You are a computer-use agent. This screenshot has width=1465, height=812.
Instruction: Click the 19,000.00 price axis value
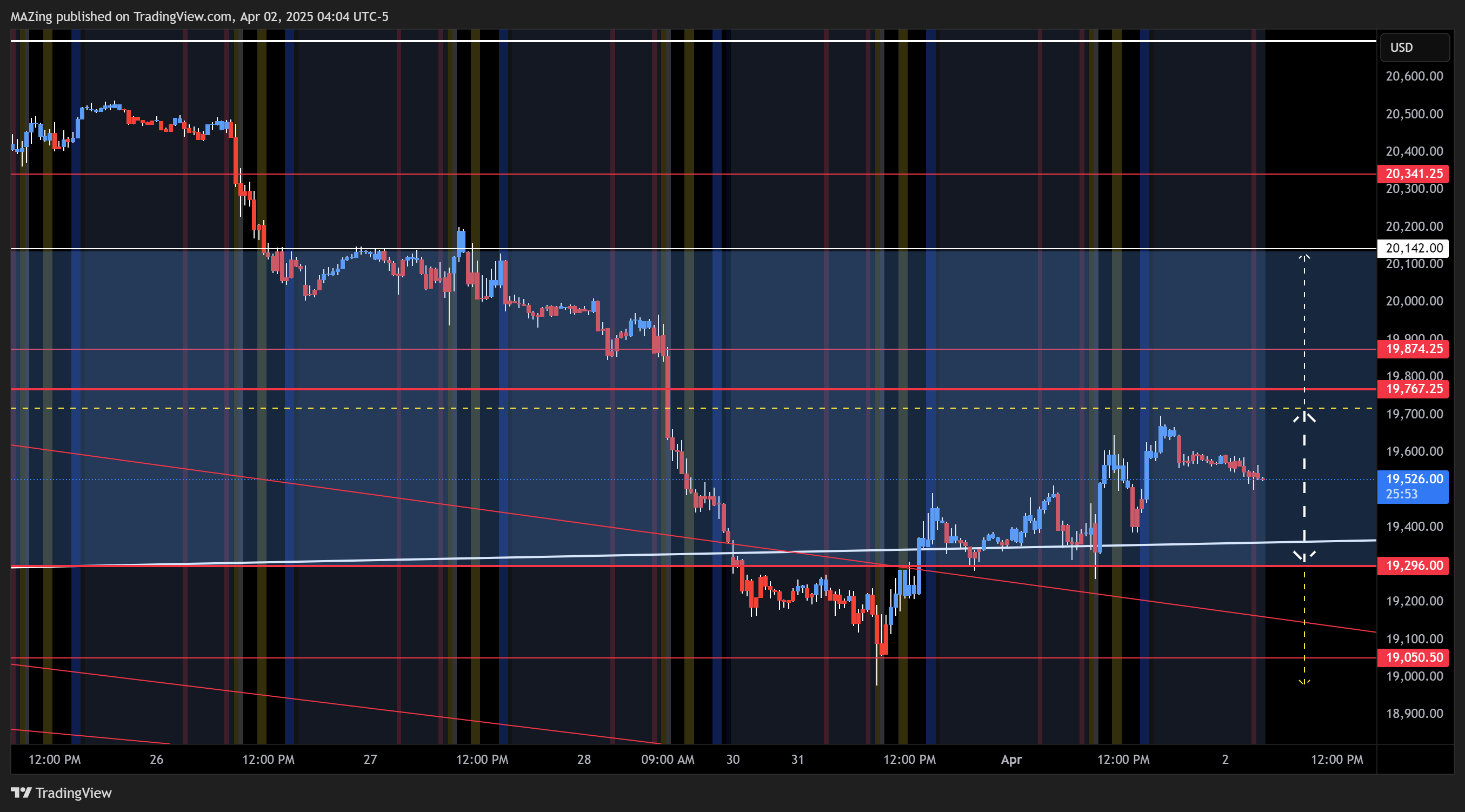[1414, 676]
